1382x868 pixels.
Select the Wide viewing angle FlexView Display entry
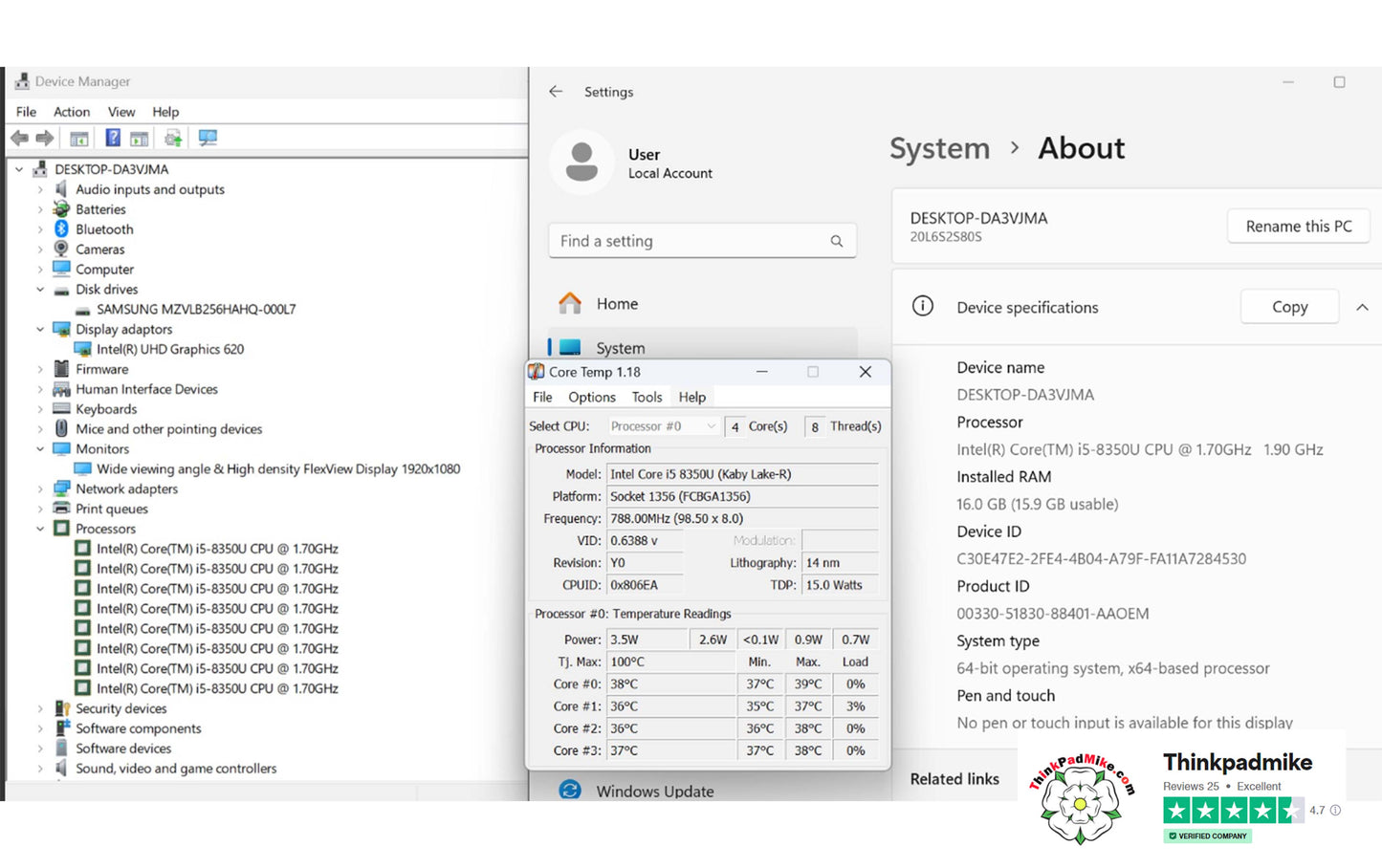tap(278, 469)
